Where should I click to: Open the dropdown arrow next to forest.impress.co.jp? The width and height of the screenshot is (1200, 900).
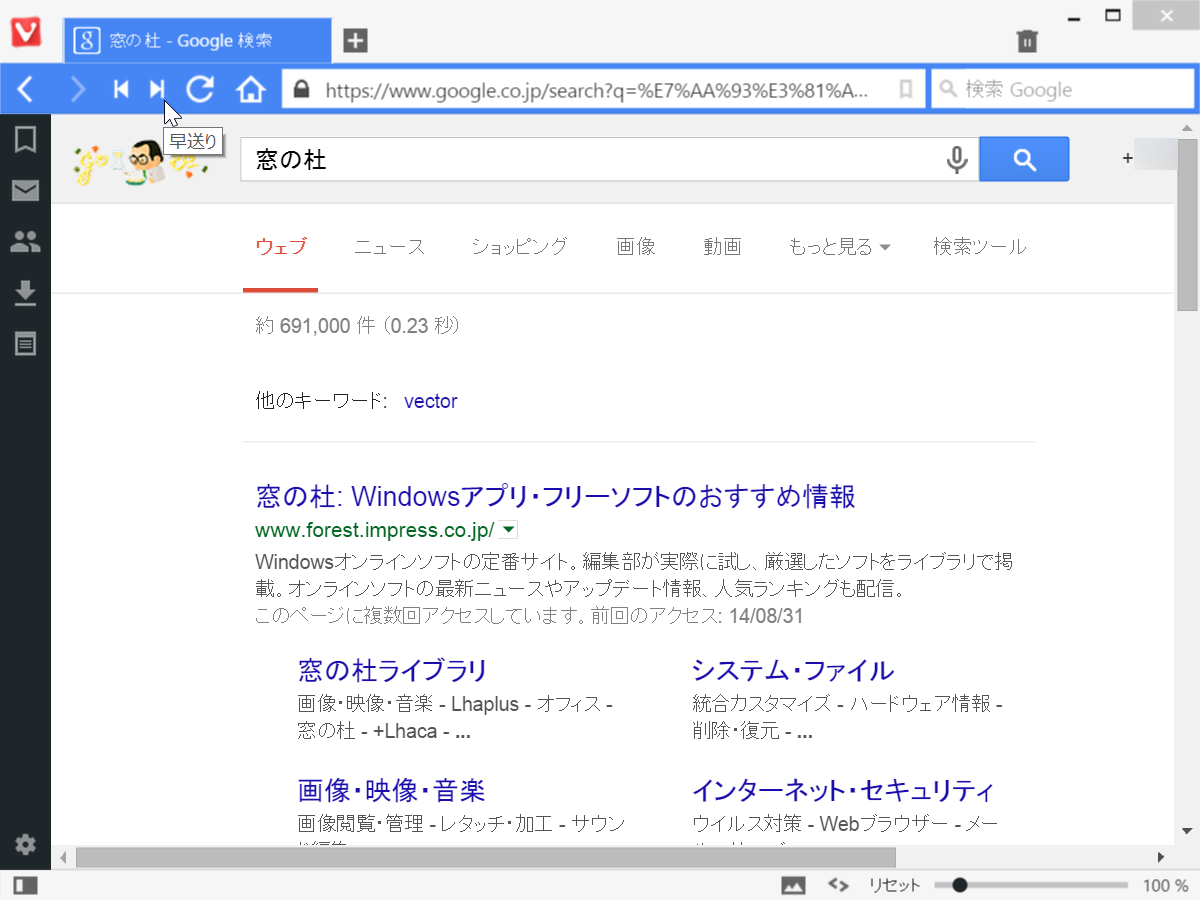pos(509,530)
